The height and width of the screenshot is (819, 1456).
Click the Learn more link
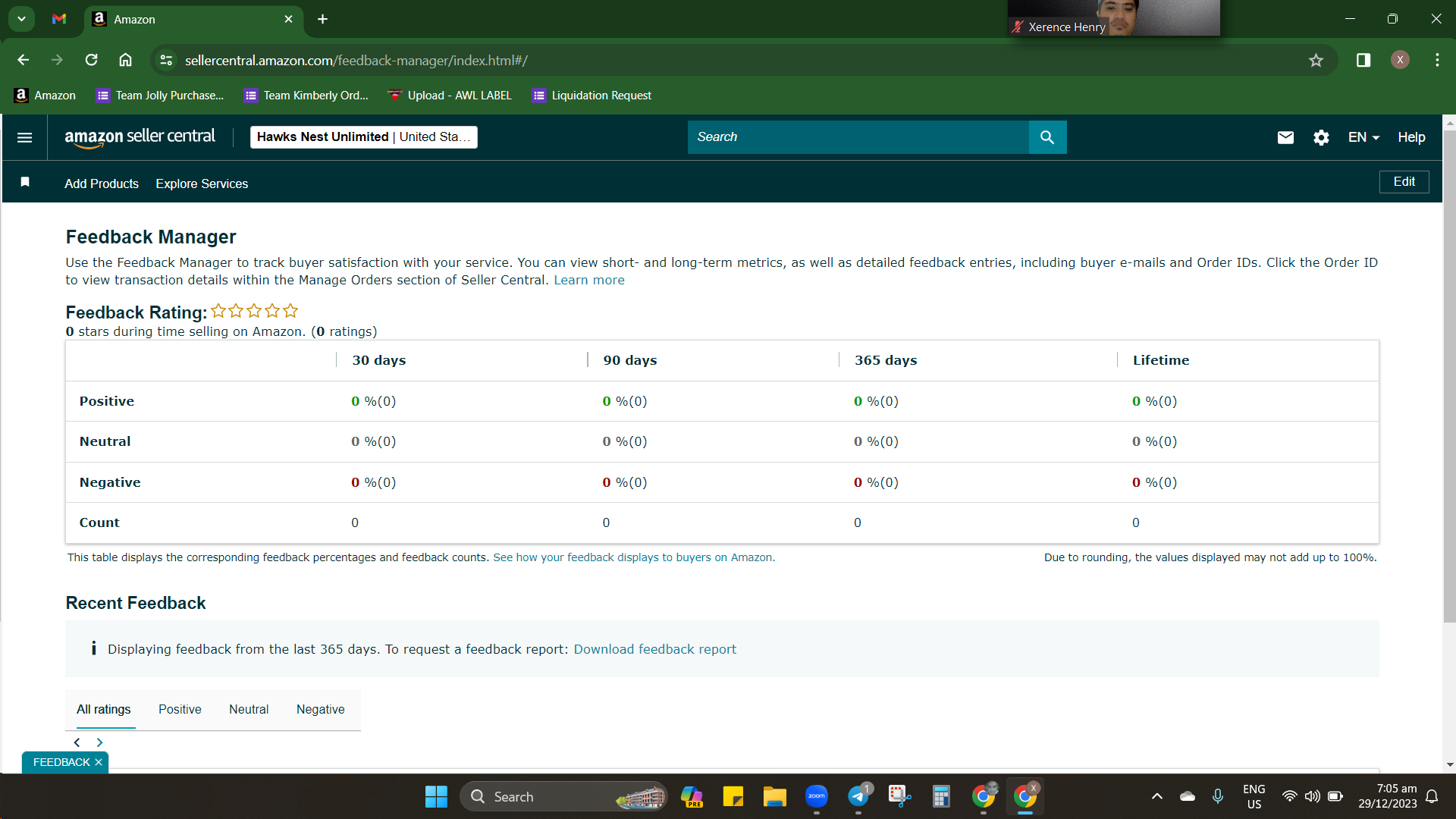tap(589, 280)
